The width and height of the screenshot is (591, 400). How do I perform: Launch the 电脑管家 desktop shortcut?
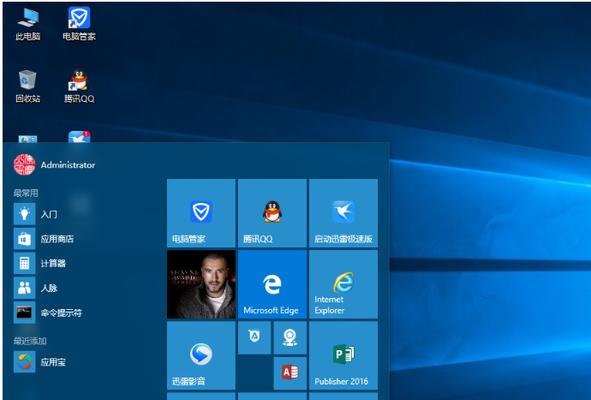click(x=79, y=24)
